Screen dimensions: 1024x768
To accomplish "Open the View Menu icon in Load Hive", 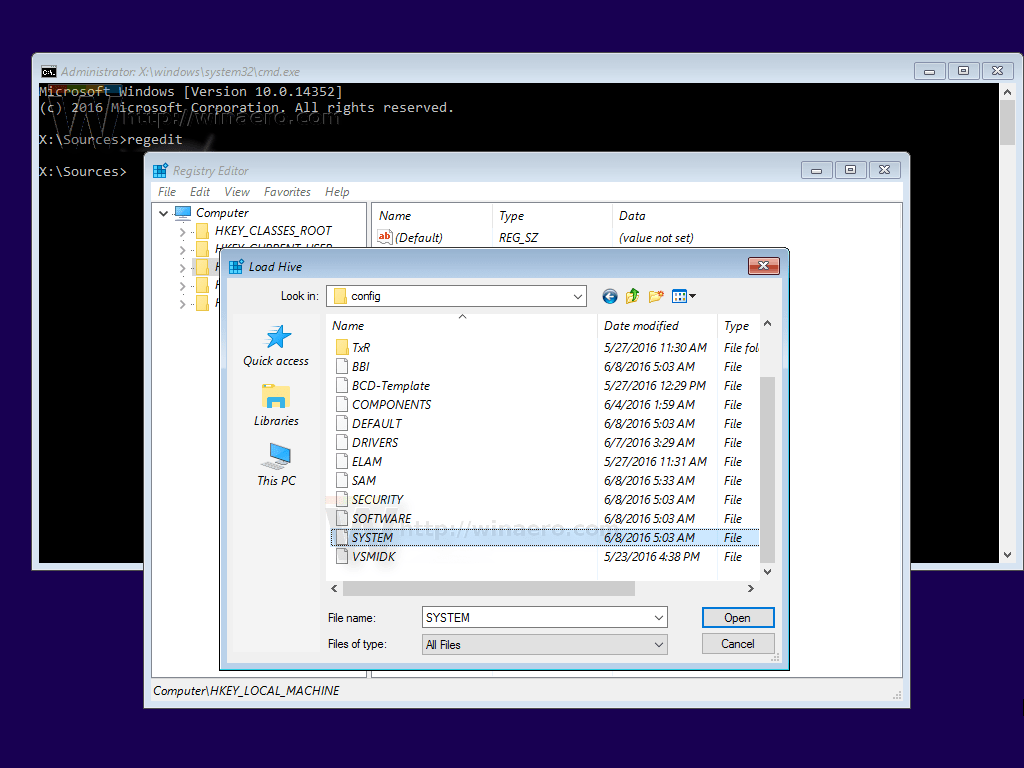I will pyautogui.click(x=680, y=296).
